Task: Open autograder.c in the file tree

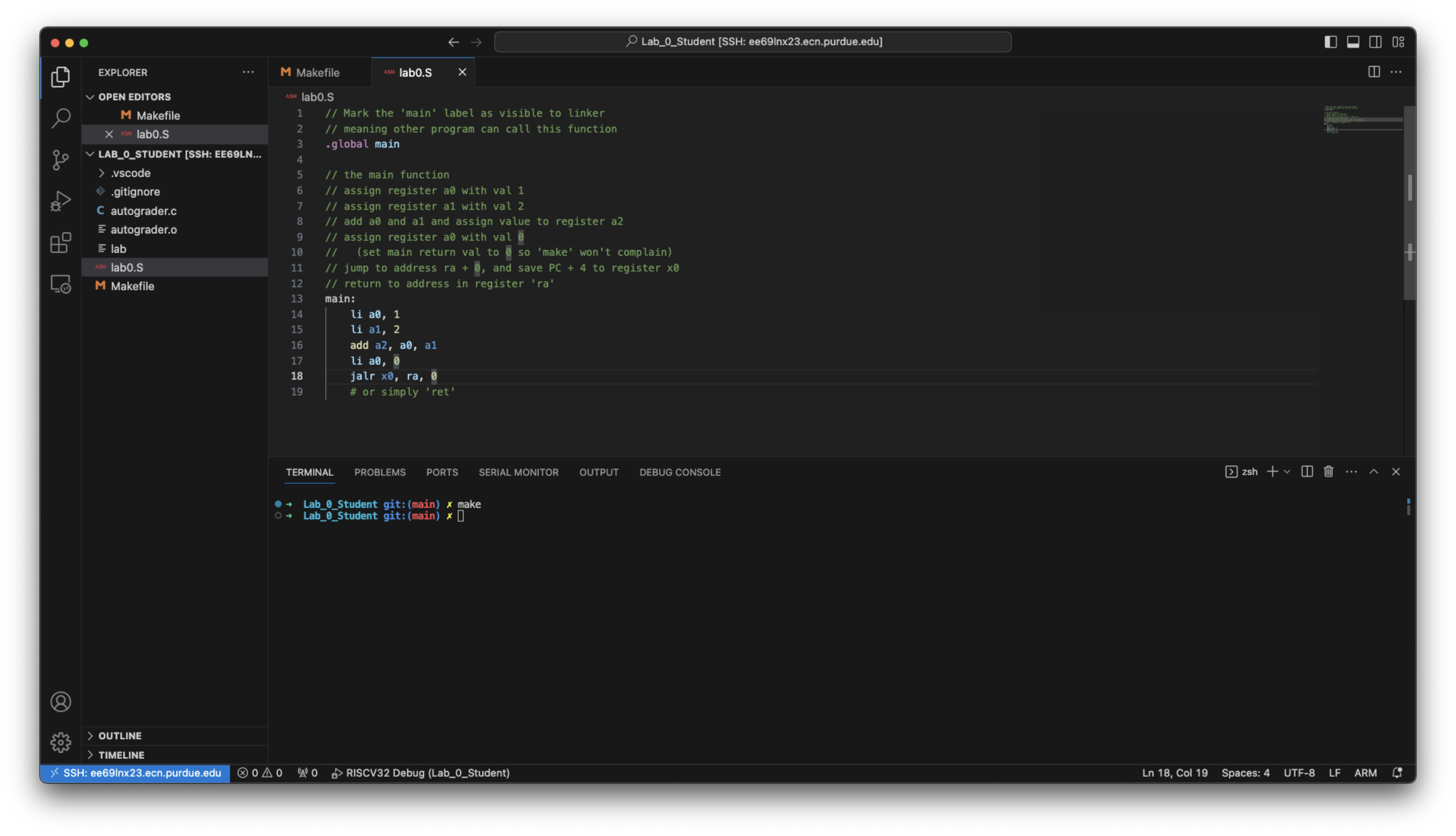Action: point(174,211)
